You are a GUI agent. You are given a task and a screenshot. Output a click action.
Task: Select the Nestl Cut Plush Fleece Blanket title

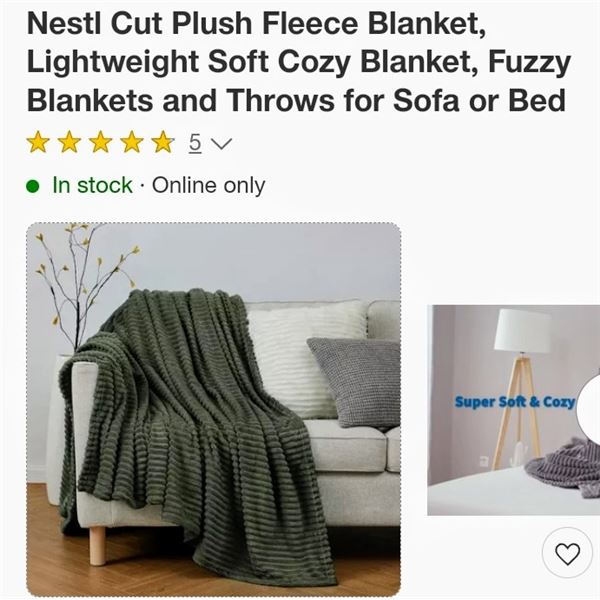(x=298, y=62)
